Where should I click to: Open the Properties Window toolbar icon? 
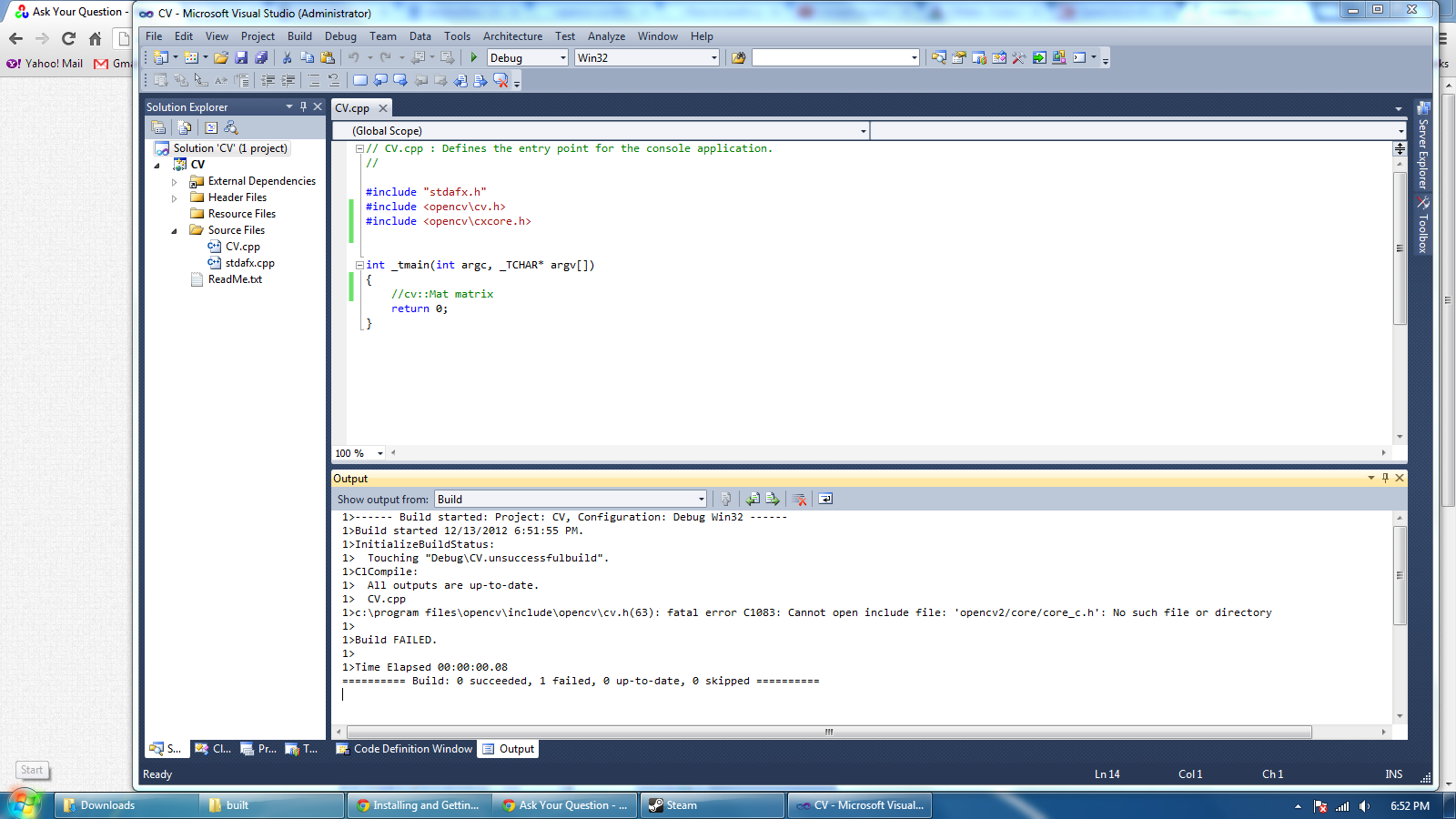coord(959,57)
